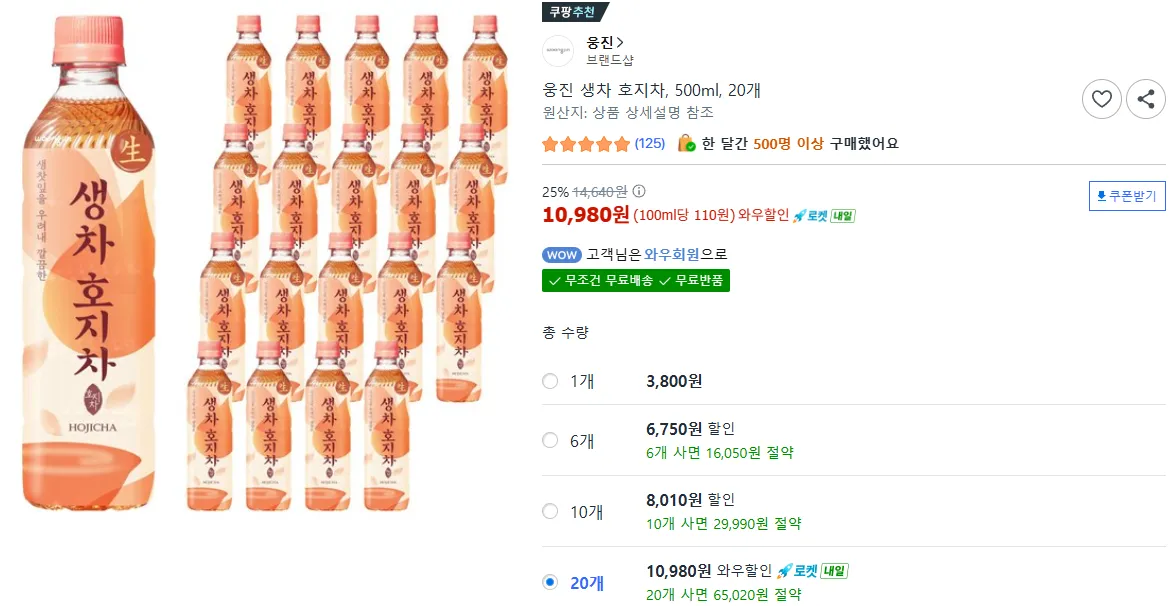Click the shopping bag purchase-count icon

point(686,143)
